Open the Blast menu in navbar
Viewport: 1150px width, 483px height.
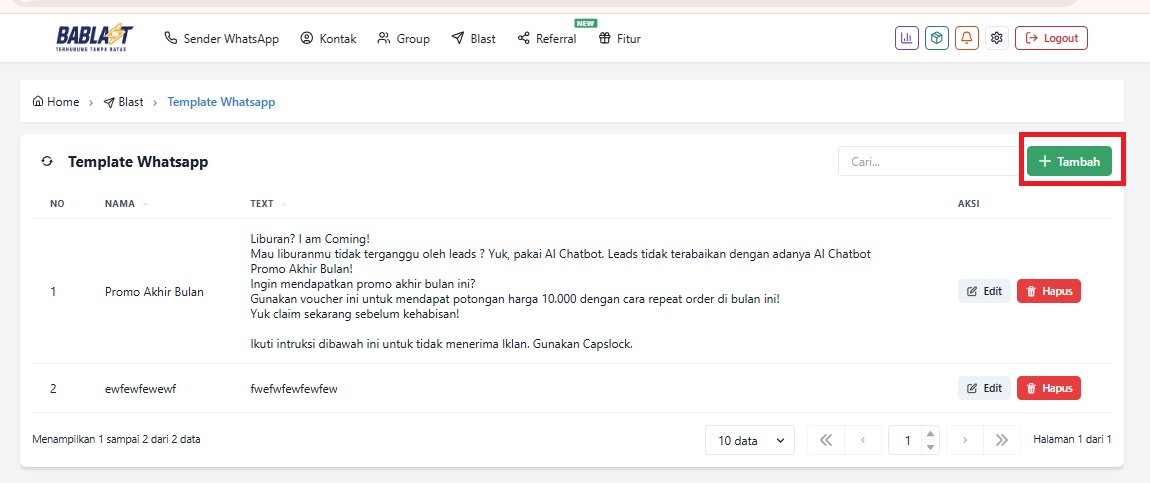(x=474, y=38)
